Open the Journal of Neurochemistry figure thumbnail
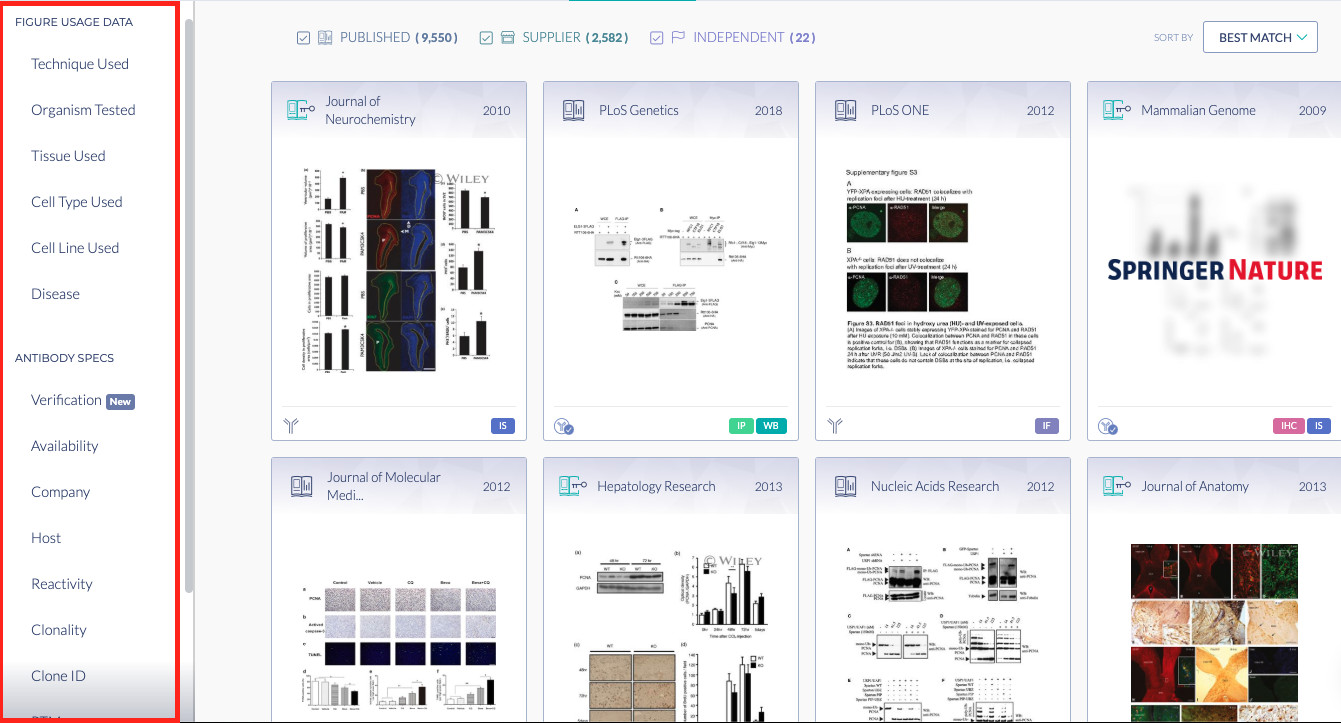1341x723 pixels. [x=399, y=270]
